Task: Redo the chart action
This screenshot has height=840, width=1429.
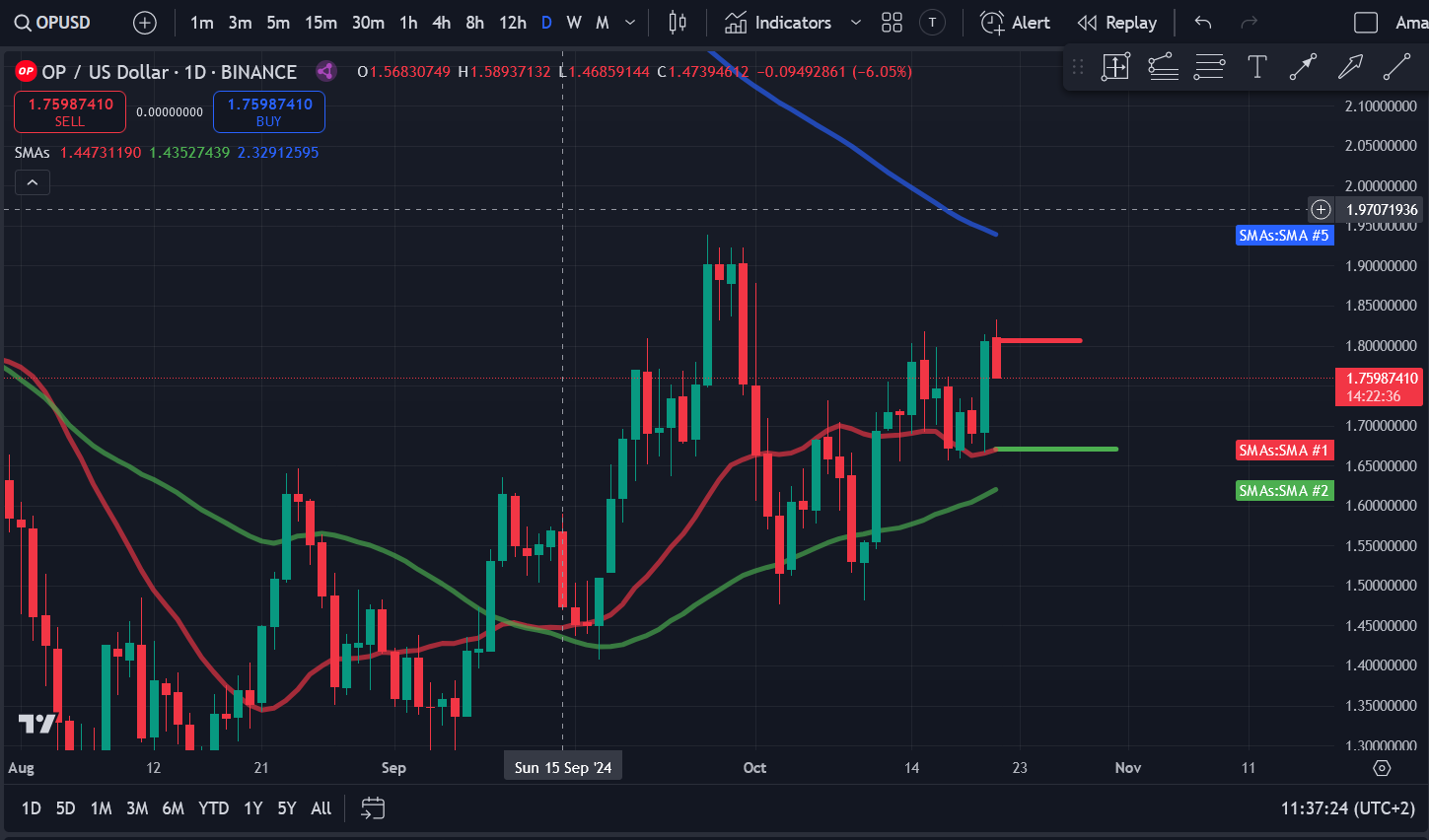Action: pos(1250,22)
